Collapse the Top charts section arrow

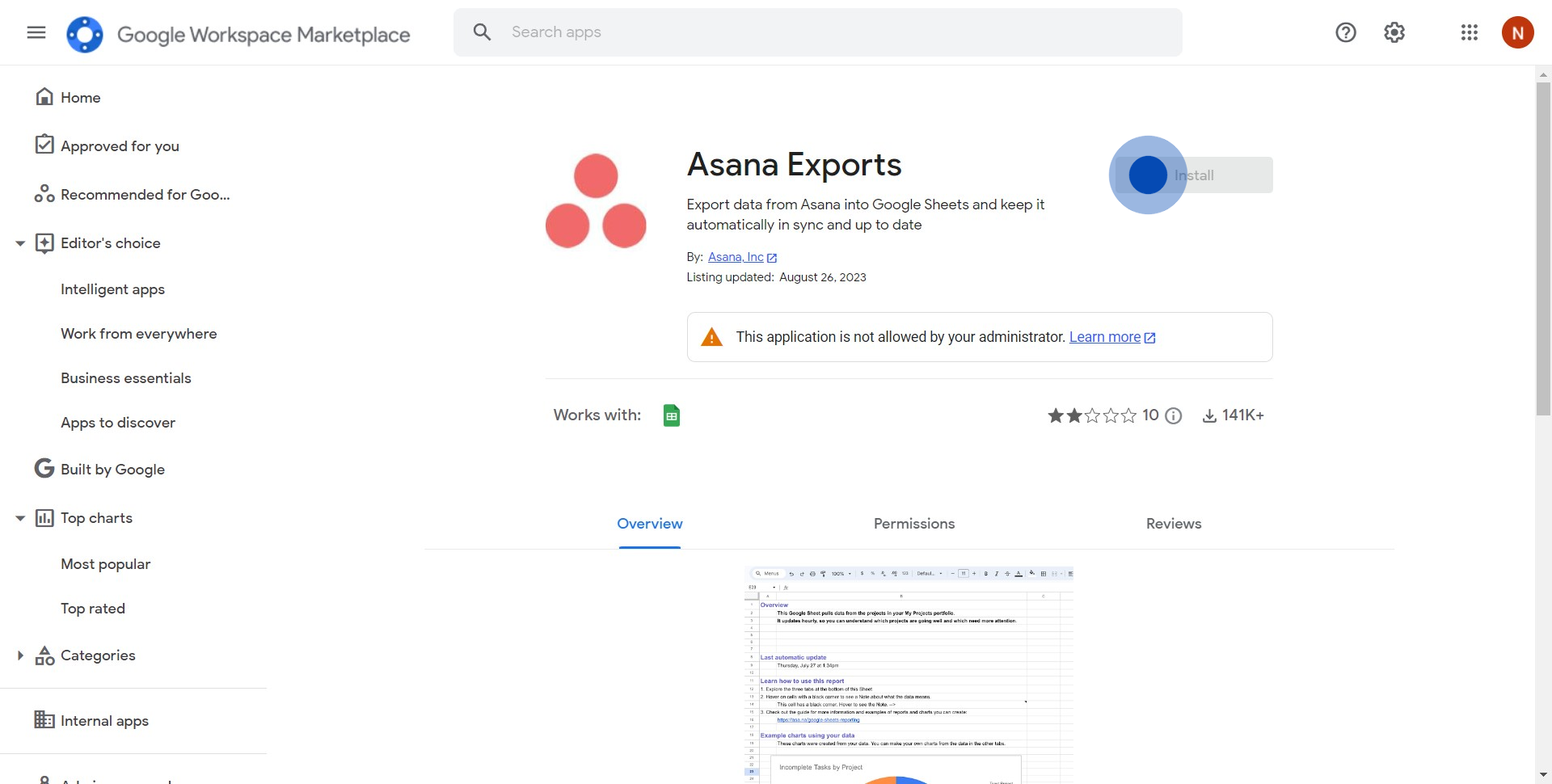click(x=20, y=518)
